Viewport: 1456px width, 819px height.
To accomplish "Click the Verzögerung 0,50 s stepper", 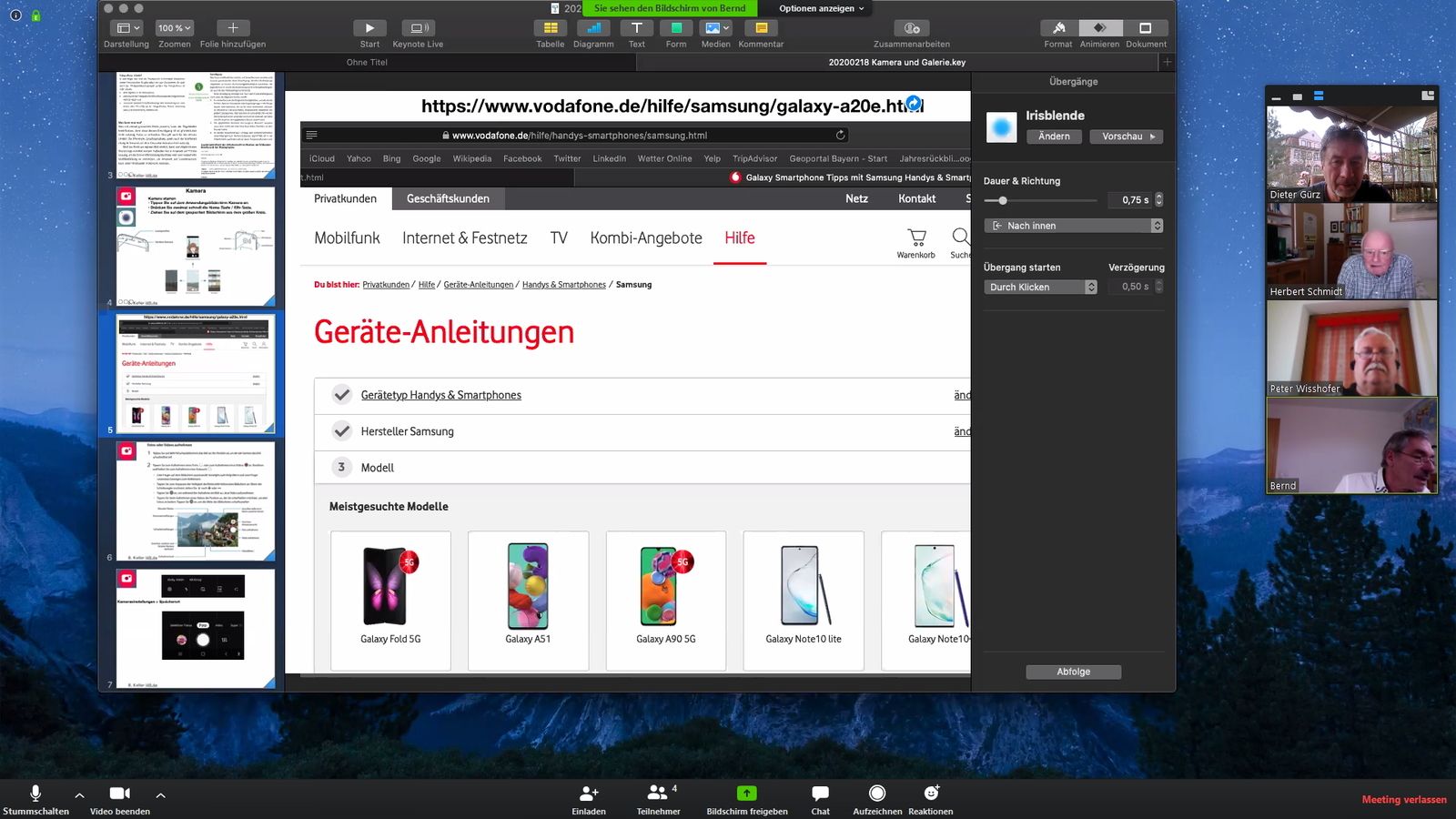I will tap(1158, 287).
